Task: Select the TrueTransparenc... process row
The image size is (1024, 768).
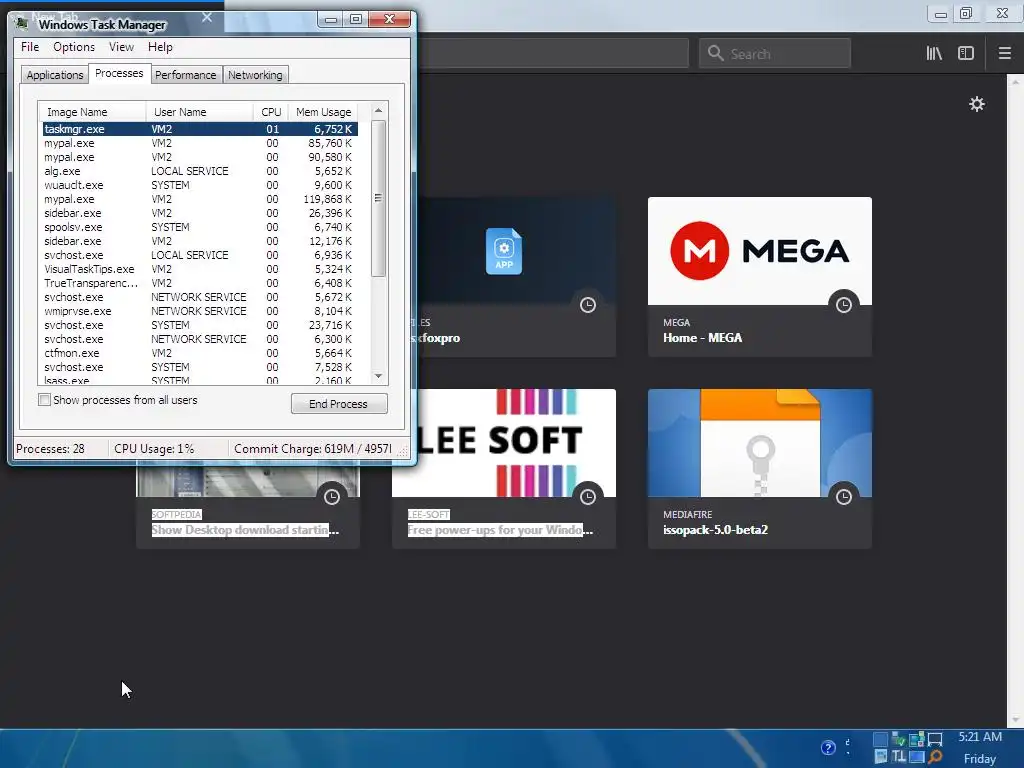Action: pos(200,283)
